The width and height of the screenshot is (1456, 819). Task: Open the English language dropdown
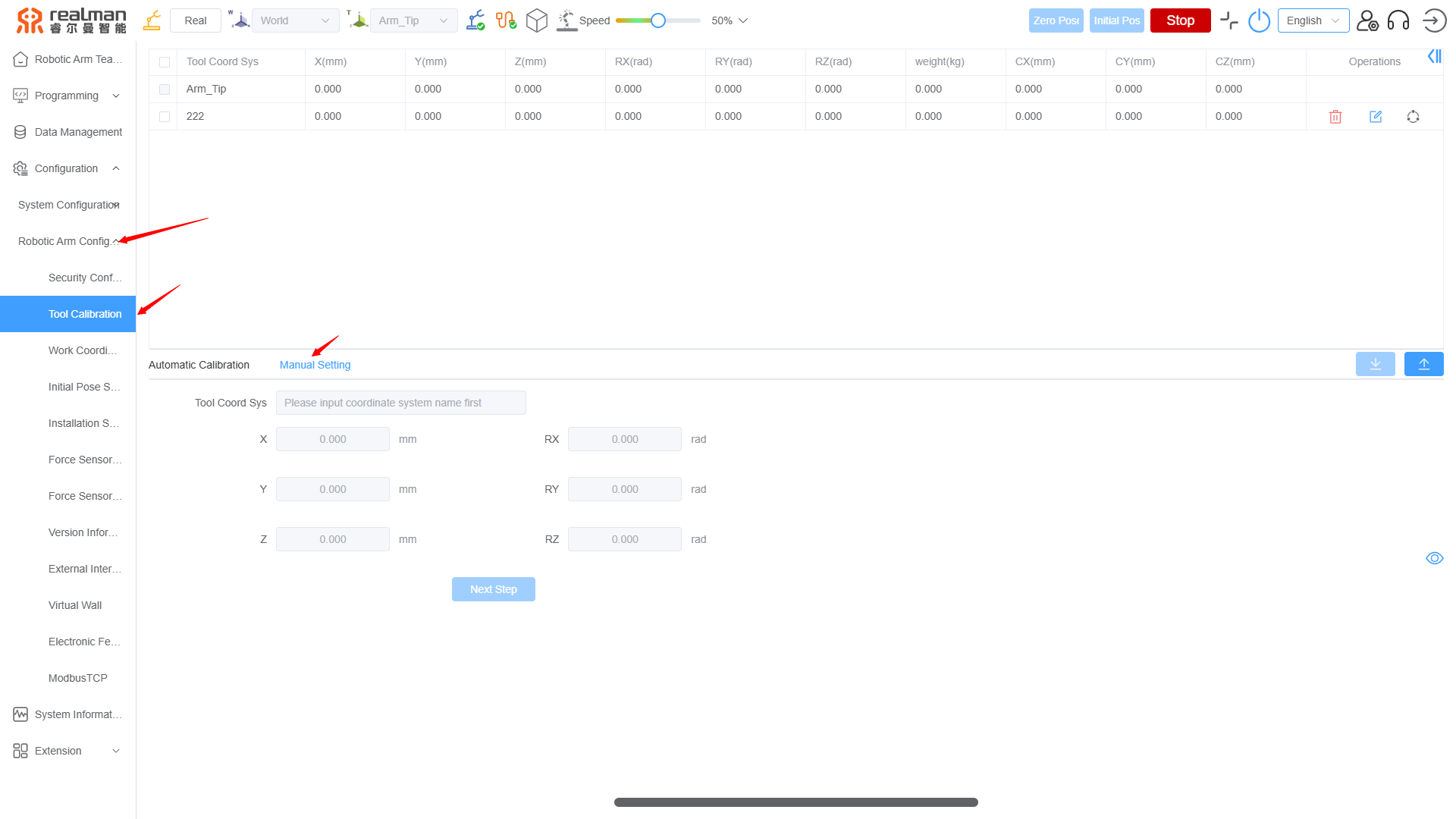(x=1313, y=20)
